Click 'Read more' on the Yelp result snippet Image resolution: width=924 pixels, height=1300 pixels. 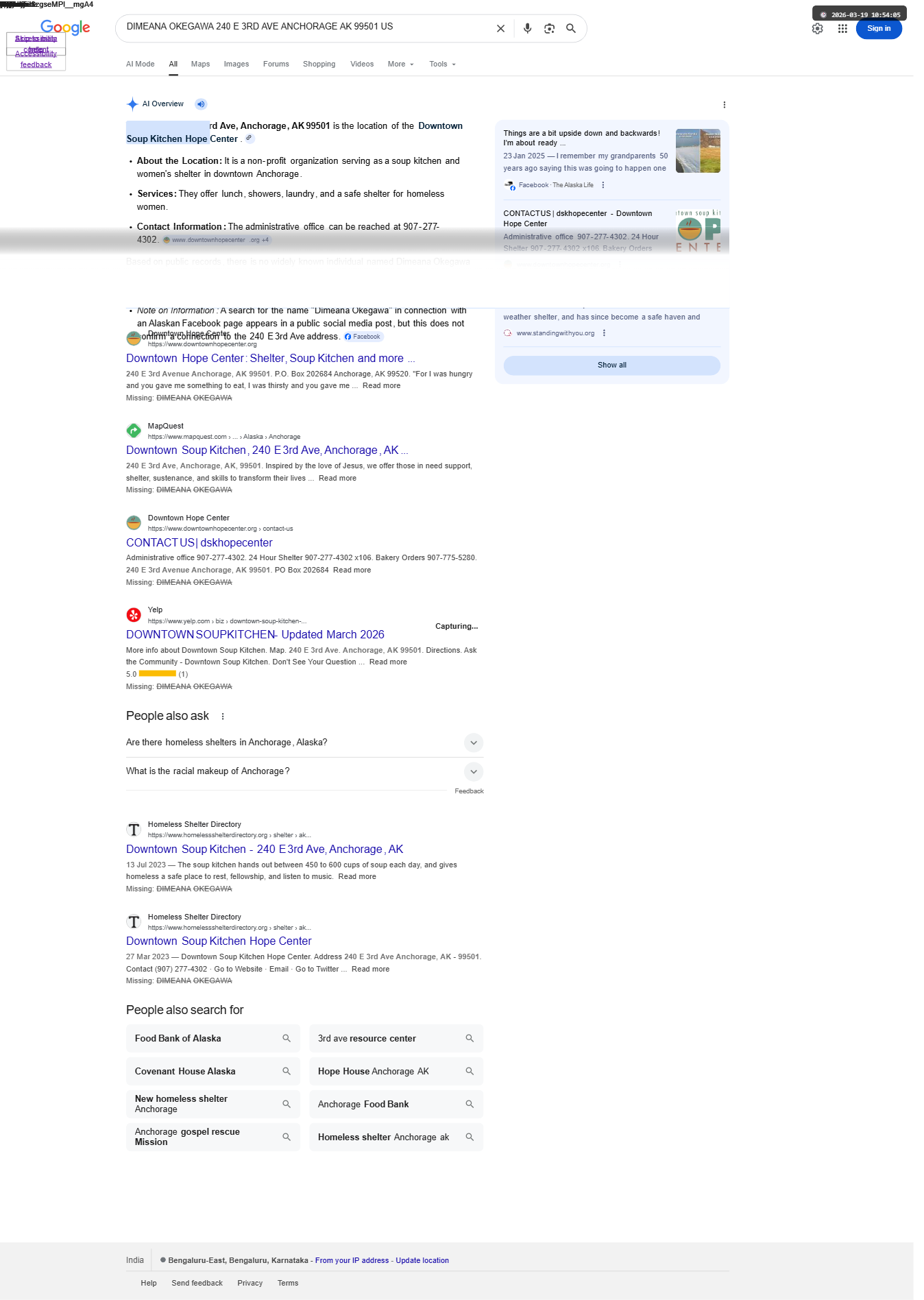tap(388, 662)
